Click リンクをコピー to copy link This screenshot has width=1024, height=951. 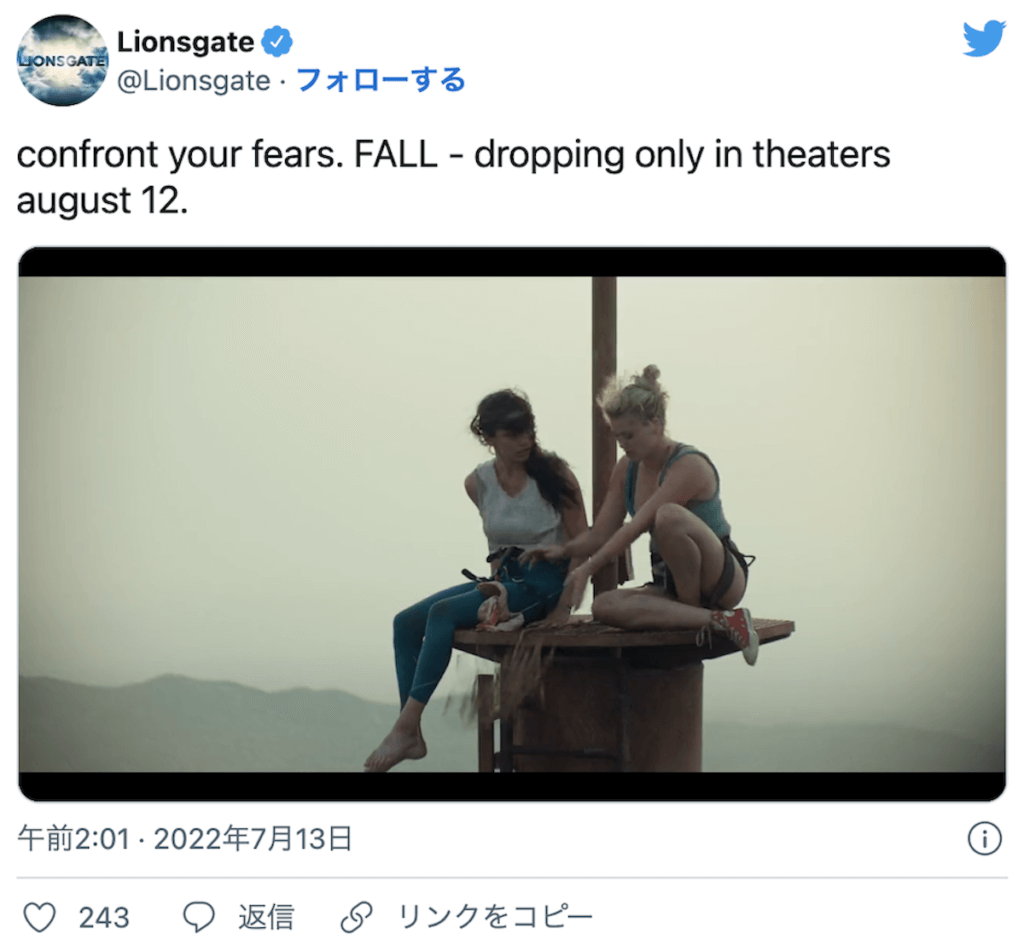(x=495, y=917)
